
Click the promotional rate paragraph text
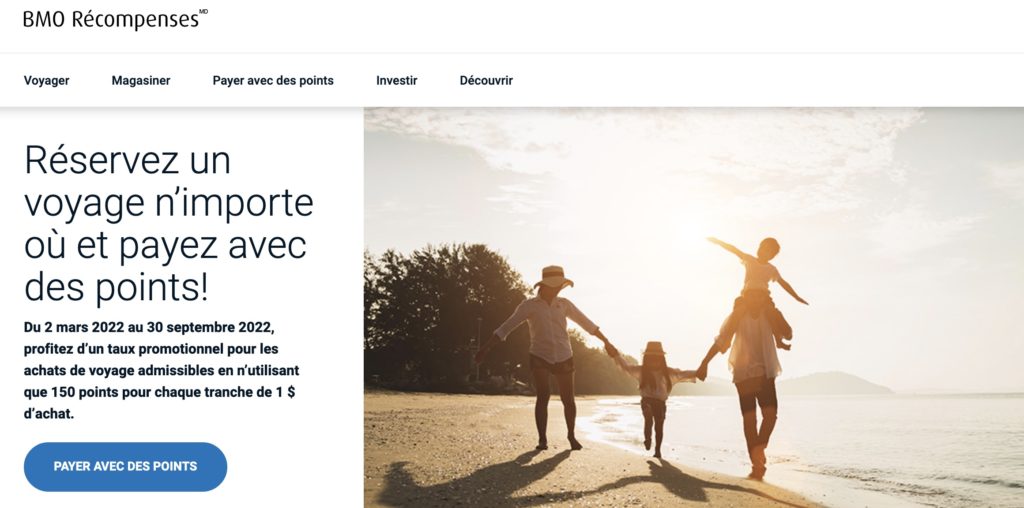click(x=161, y=370)
